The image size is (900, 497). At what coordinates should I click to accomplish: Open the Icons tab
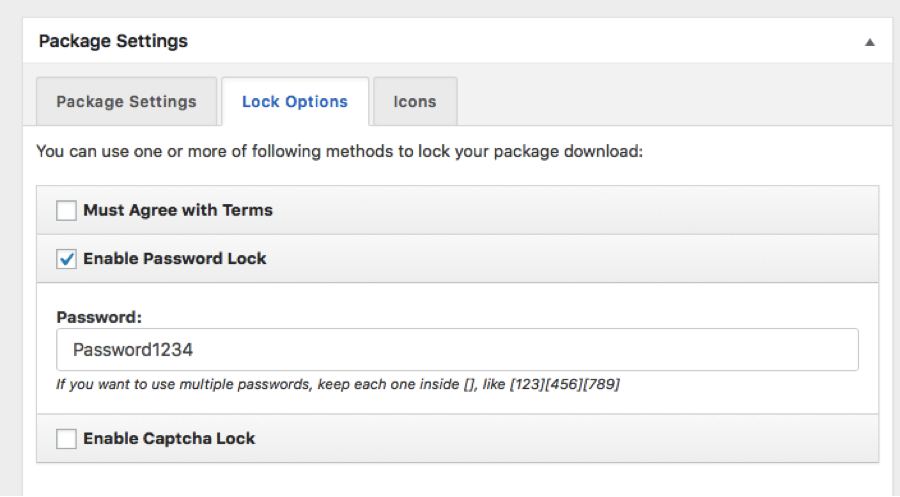[x=414, y=101]
